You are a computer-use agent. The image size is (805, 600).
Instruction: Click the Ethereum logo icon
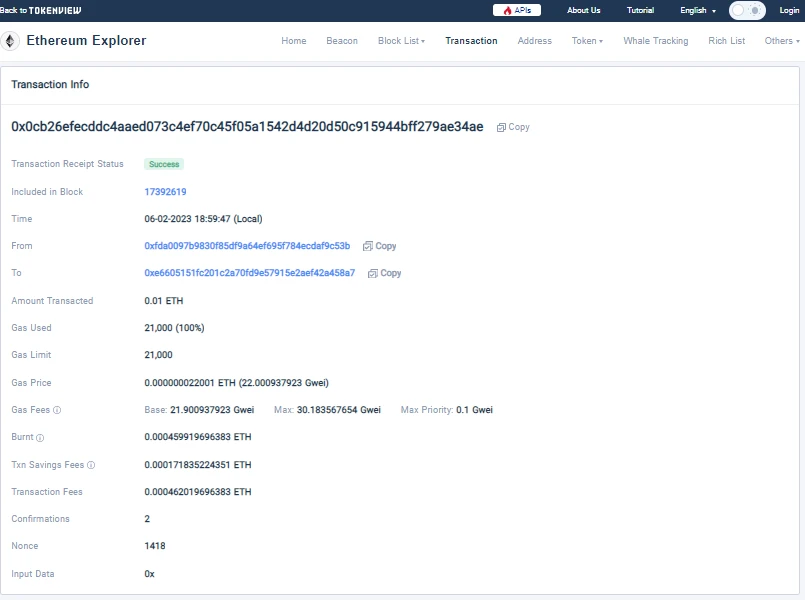pos(11,41)
